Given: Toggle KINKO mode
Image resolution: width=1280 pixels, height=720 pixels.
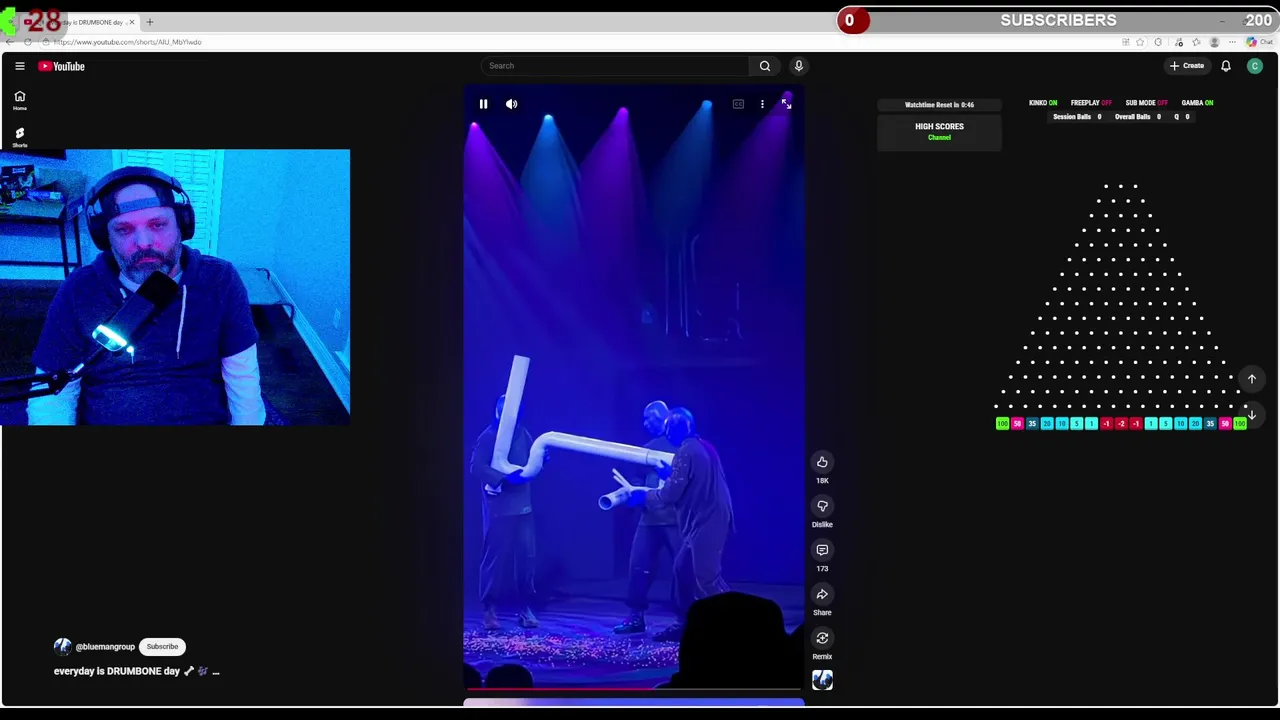Looking at the screenshot, I should pyautogui.click(x=1043, y=103).
